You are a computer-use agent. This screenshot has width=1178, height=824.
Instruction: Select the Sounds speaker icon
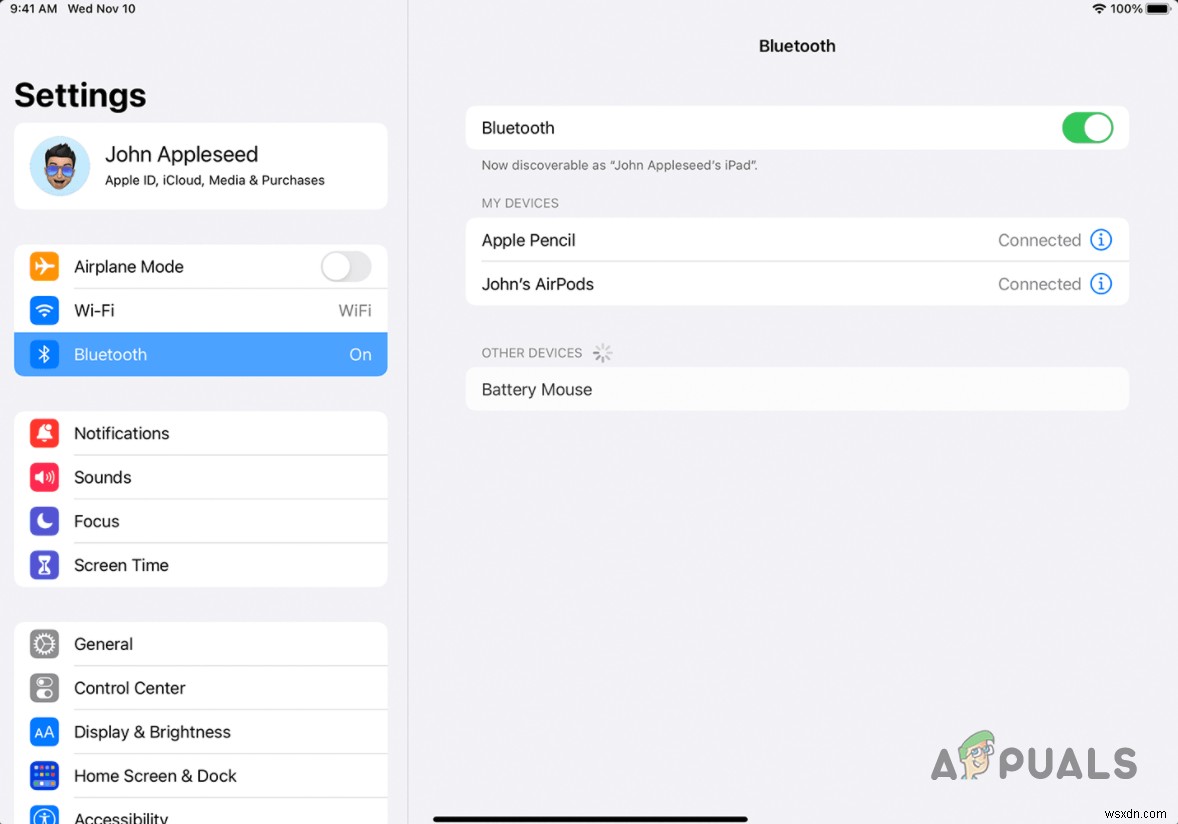click(44, 477)
